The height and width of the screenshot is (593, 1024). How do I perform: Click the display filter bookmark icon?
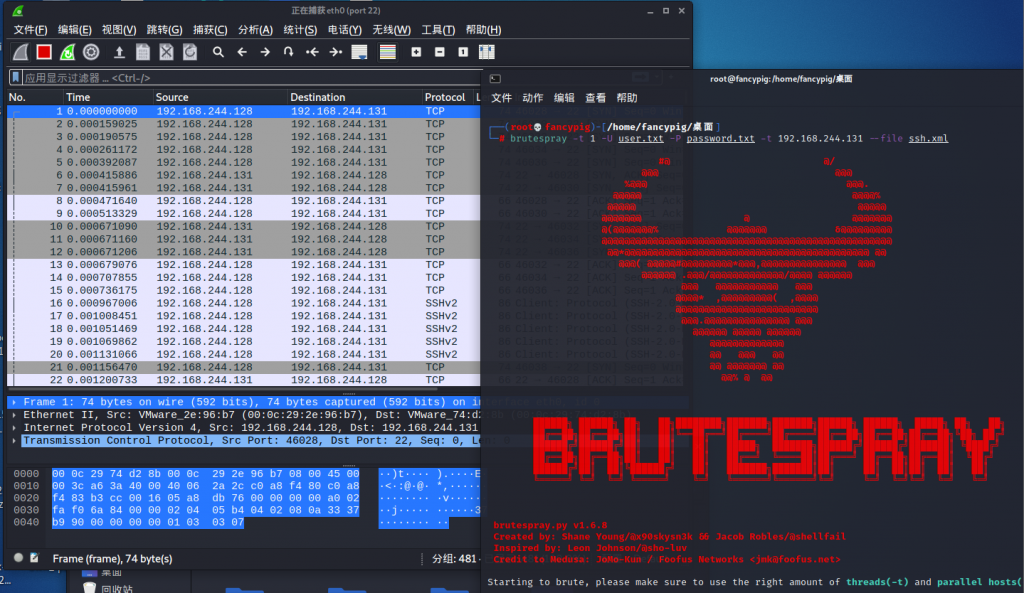16,78
